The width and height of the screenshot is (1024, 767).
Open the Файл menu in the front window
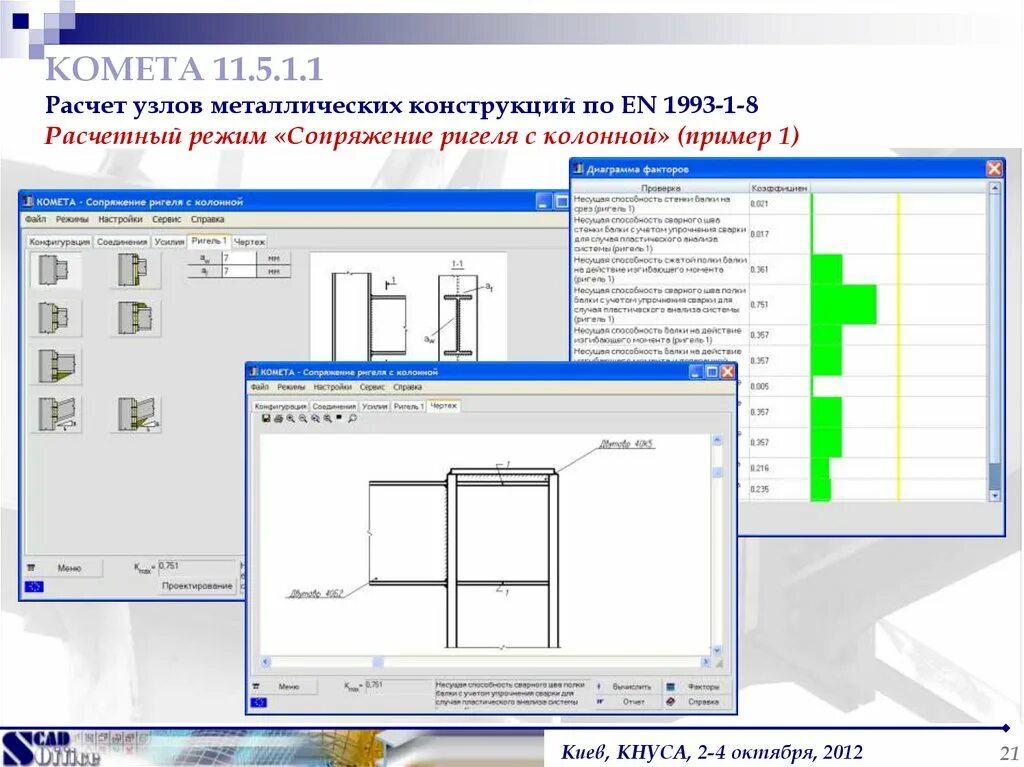260,387
